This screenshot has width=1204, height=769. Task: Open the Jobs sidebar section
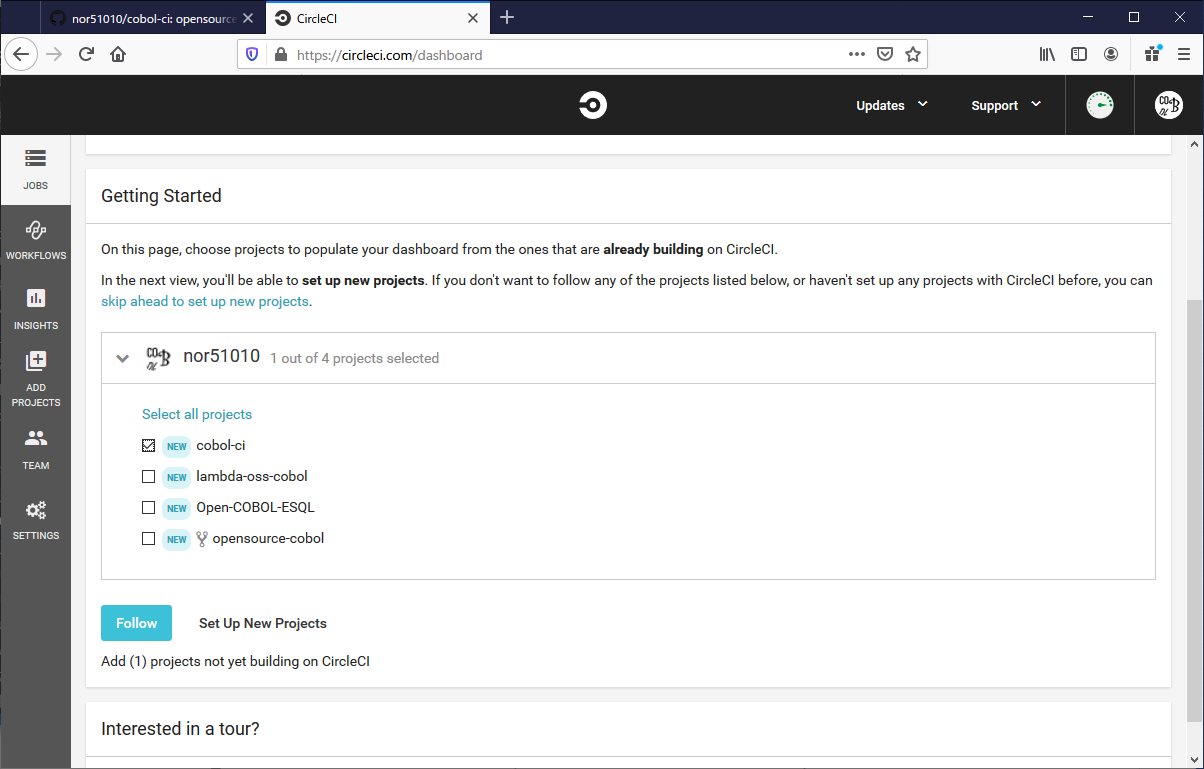(35, 169)
